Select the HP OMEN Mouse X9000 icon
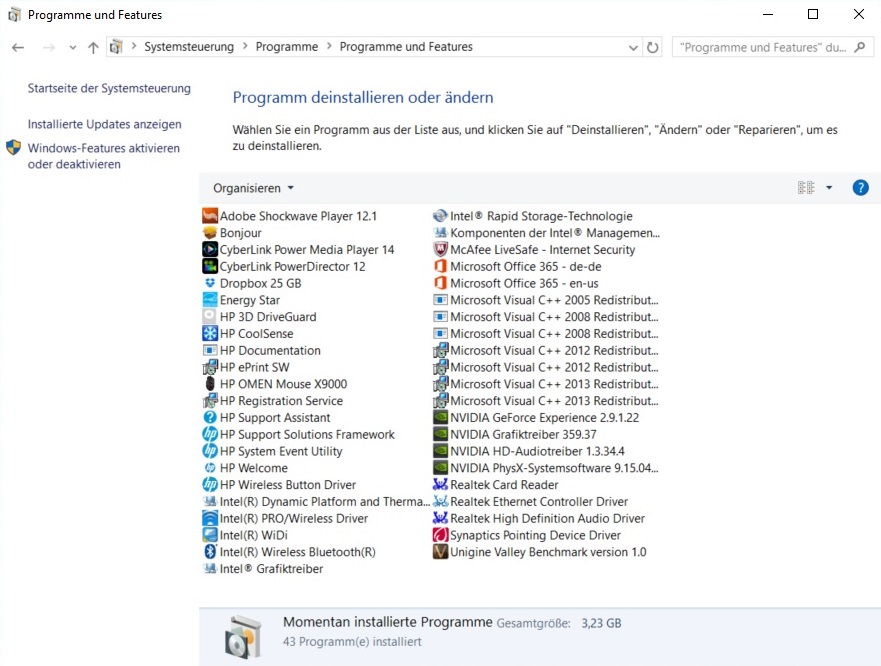This screenshot has height=666, width=881. pyautogui.click(x=210, y=384)
